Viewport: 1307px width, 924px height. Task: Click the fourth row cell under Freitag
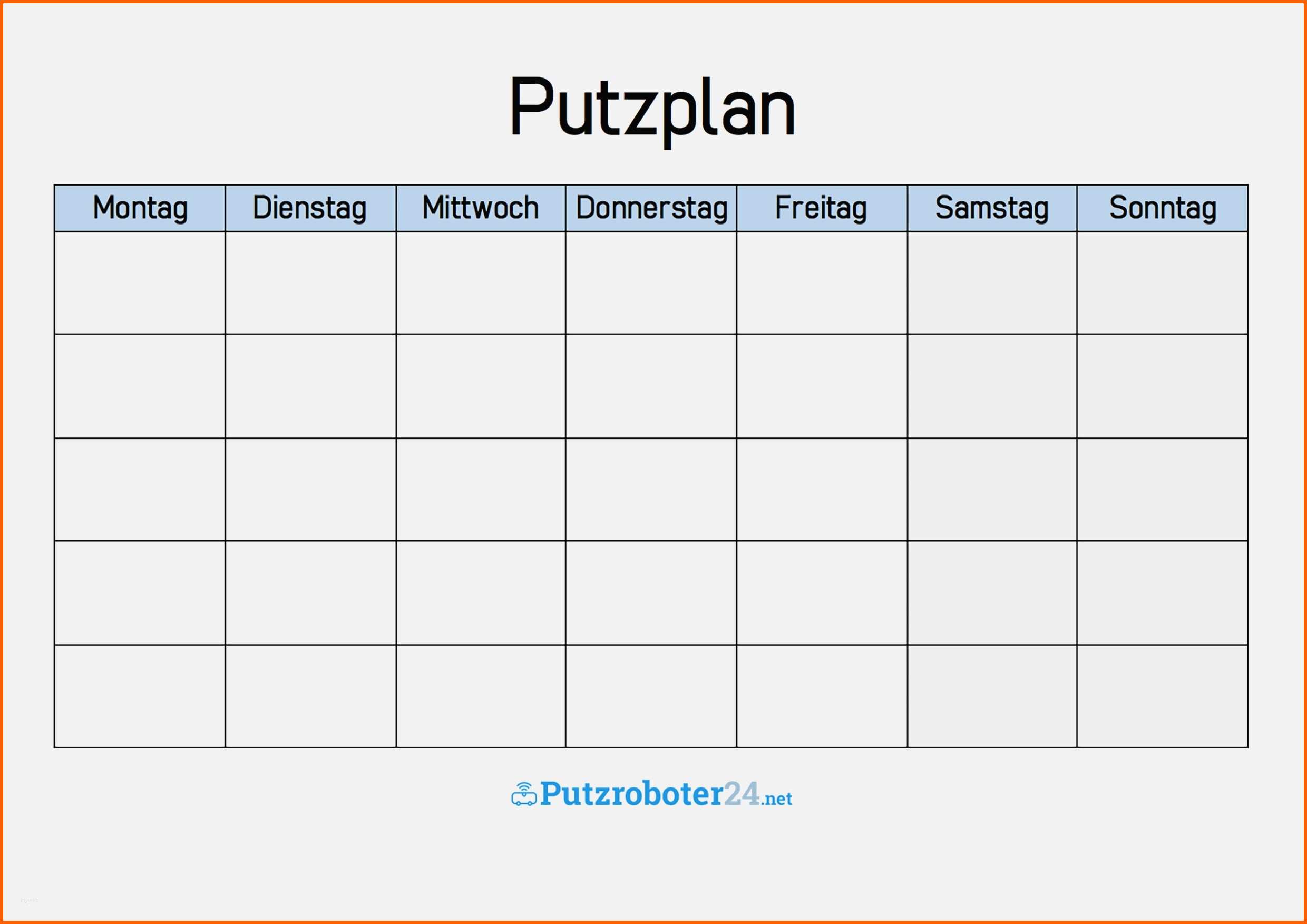[x=822, y=593]
